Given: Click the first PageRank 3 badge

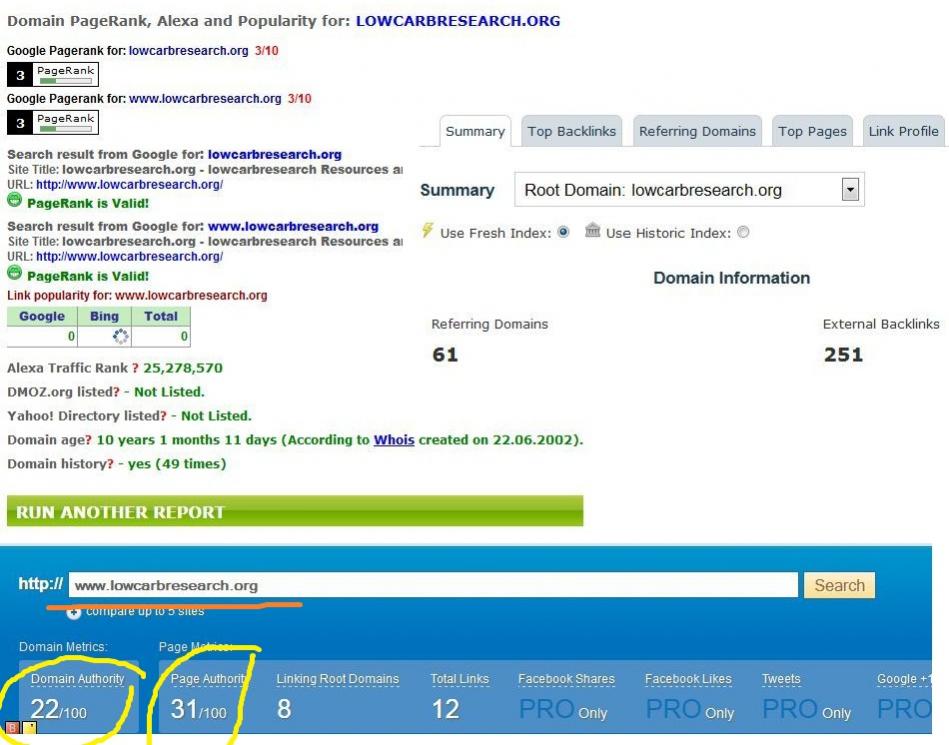Looking at the screenshot, I should click(53, 74).
